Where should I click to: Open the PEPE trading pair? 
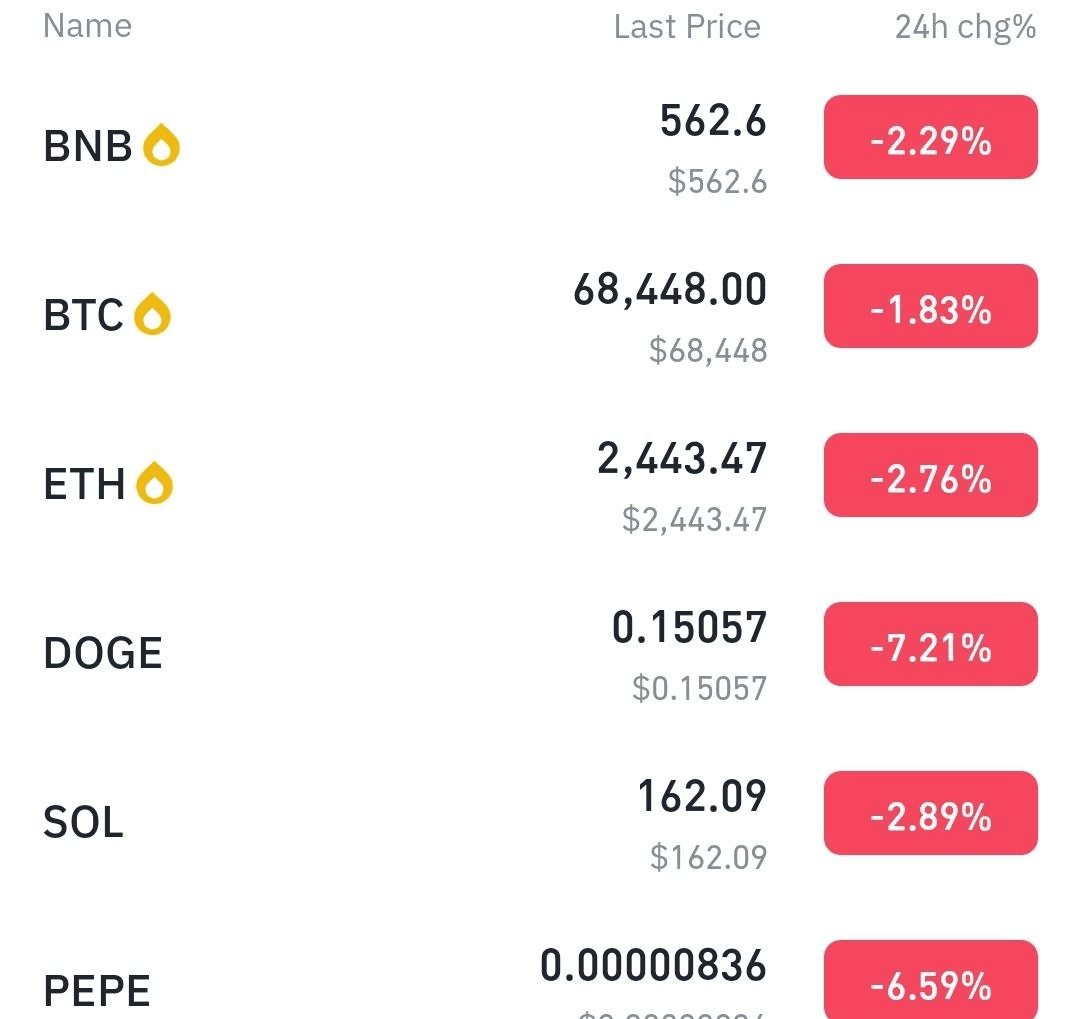click(x=540, y=978)
